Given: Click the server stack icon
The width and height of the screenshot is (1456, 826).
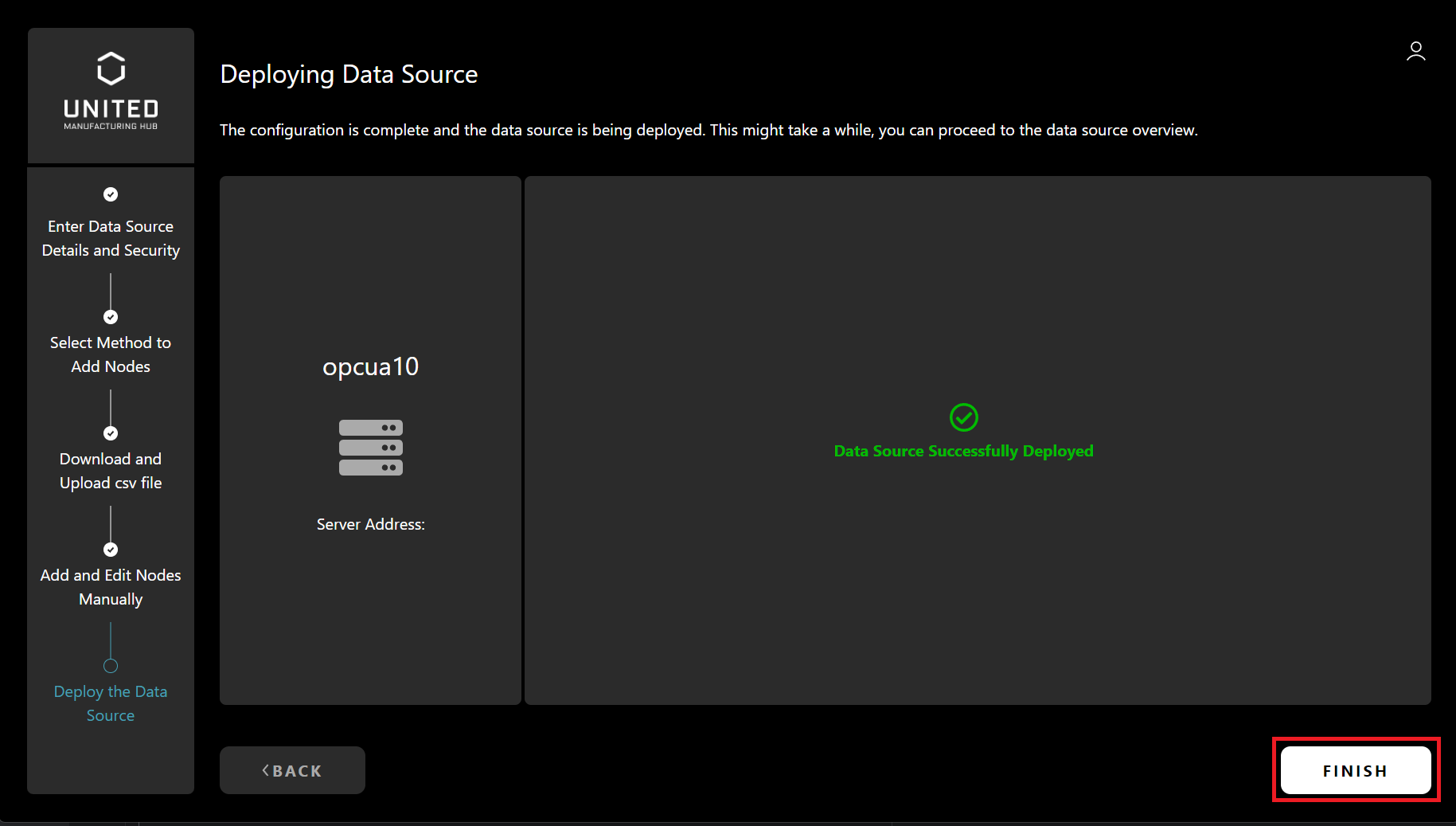Looking at the screenshot, I should tap(370, 448).
